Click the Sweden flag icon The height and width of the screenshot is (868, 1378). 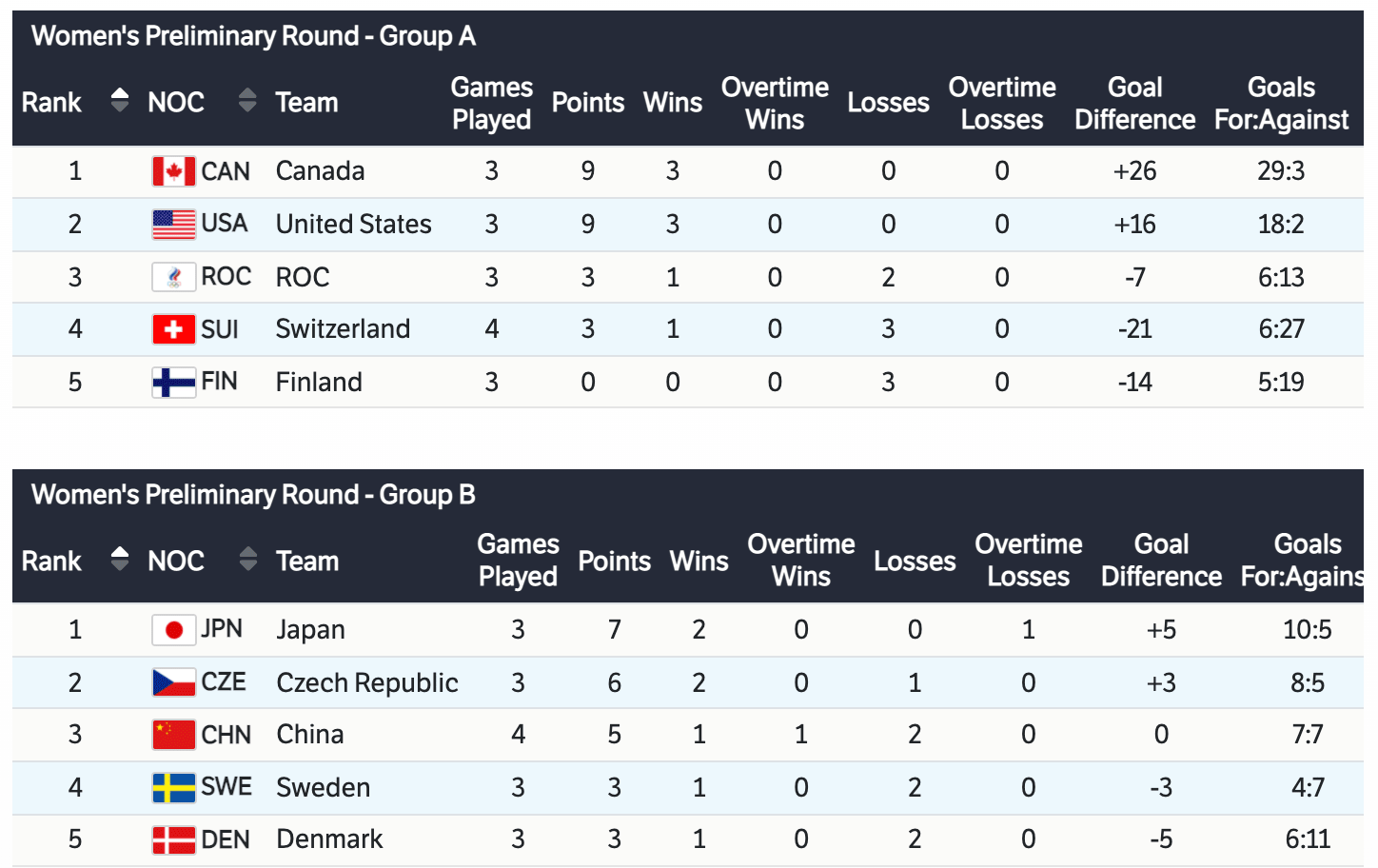tap(173, 787)
